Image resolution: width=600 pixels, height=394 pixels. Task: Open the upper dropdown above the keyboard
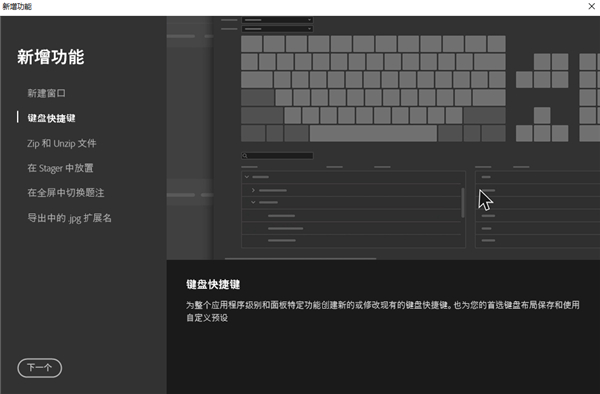[x=277, y=20]
